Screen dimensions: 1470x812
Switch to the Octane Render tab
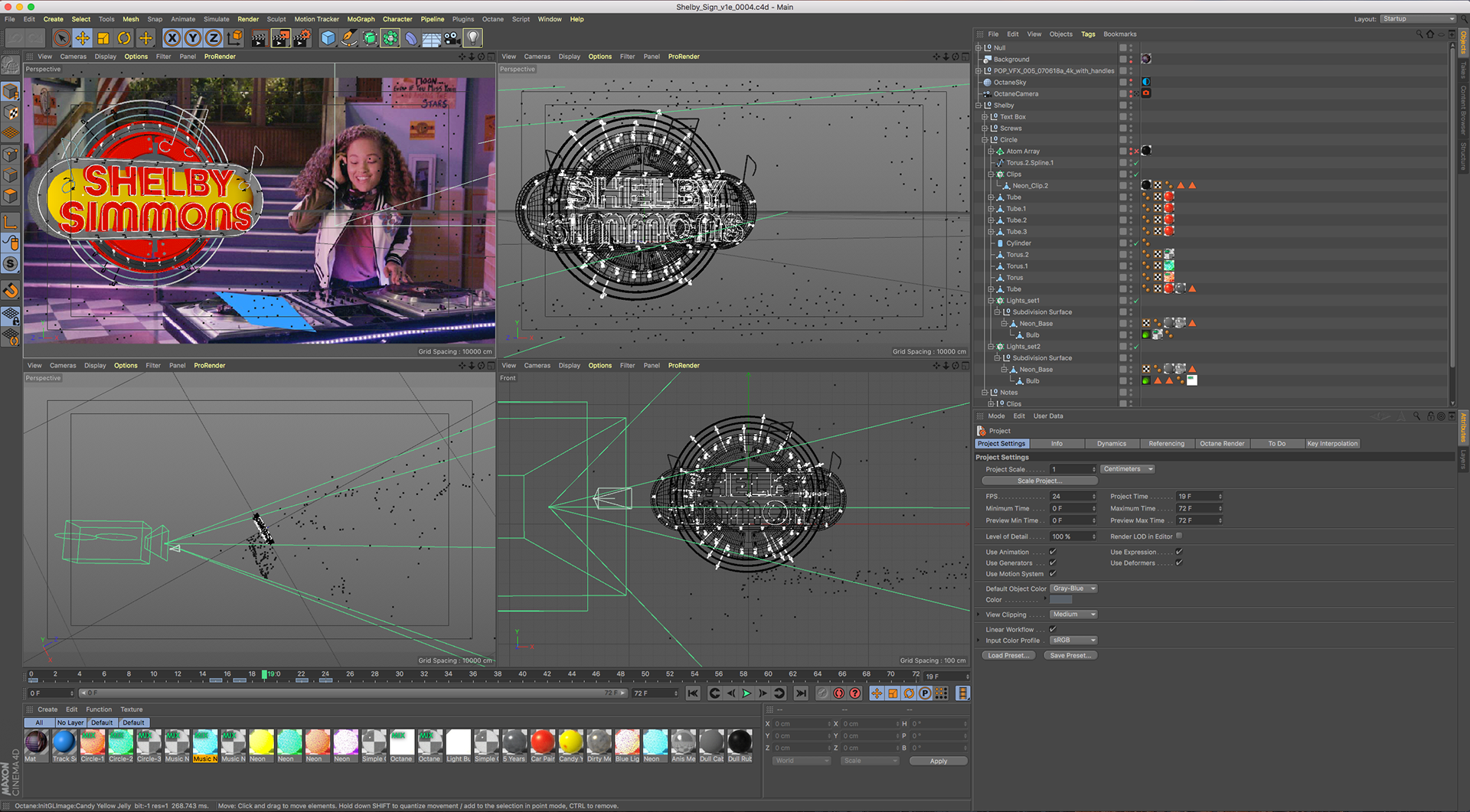click(x=1222, y=444)
